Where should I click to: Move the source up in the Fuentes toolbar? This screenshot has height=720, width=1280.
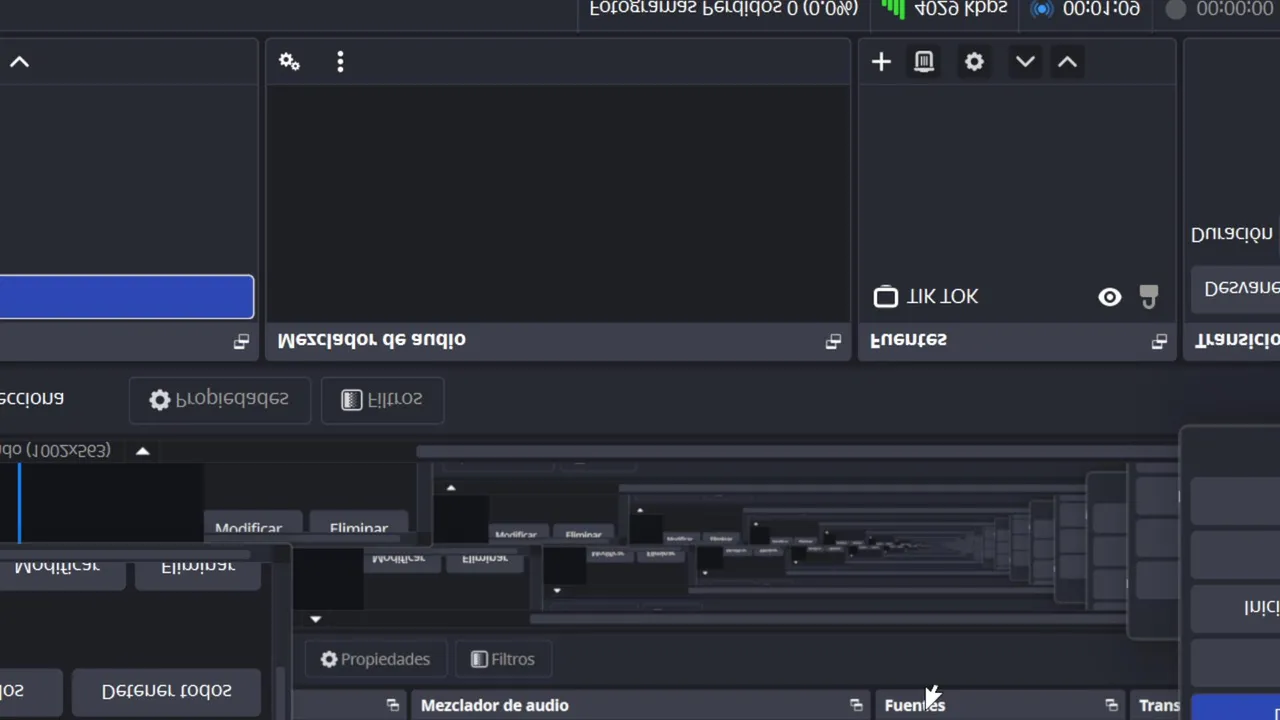click(1067, 62)
